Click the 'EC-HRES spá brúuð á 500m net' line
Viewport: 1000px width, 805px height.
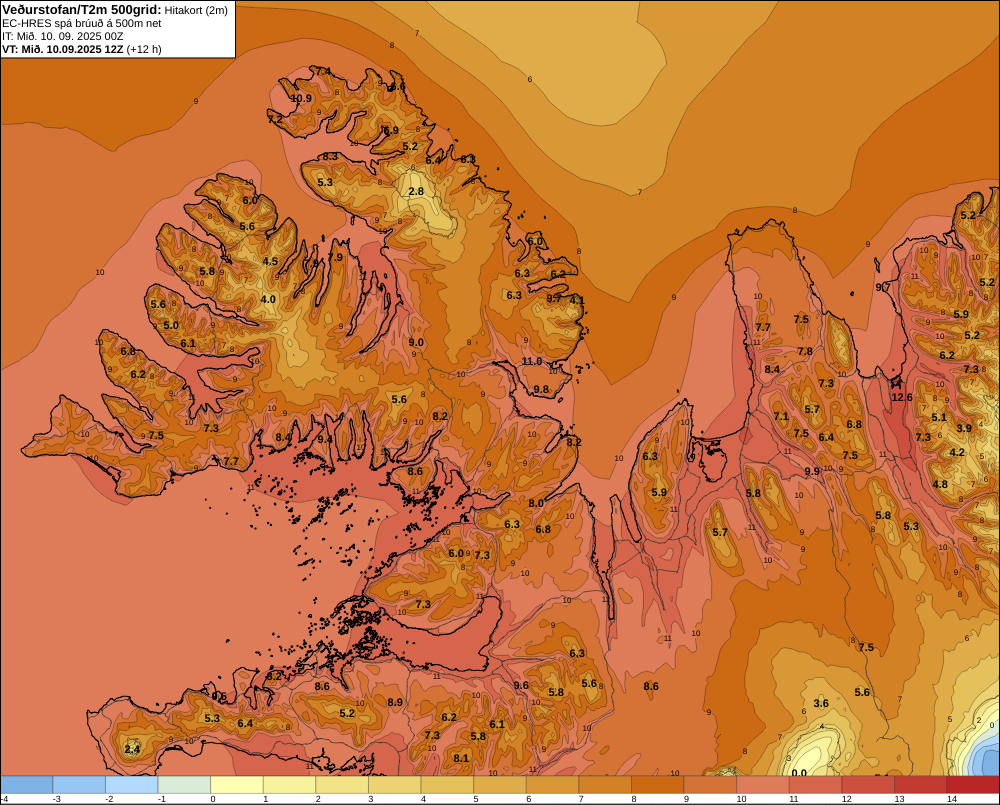pos(82,24)
